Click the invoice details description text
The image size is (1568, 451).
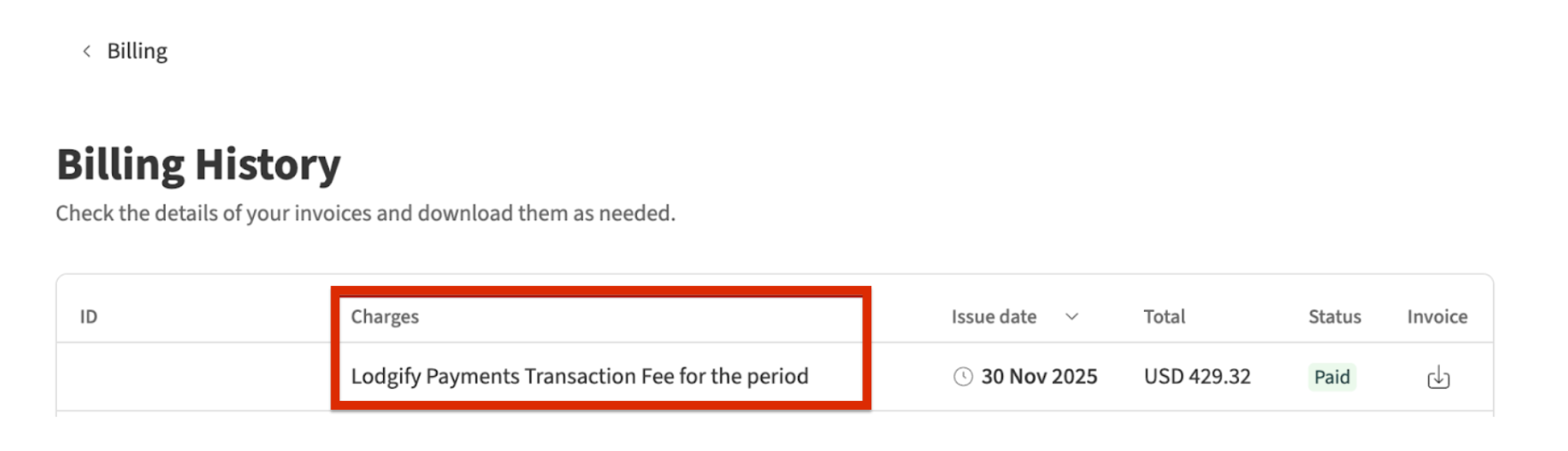coord(365,214)
